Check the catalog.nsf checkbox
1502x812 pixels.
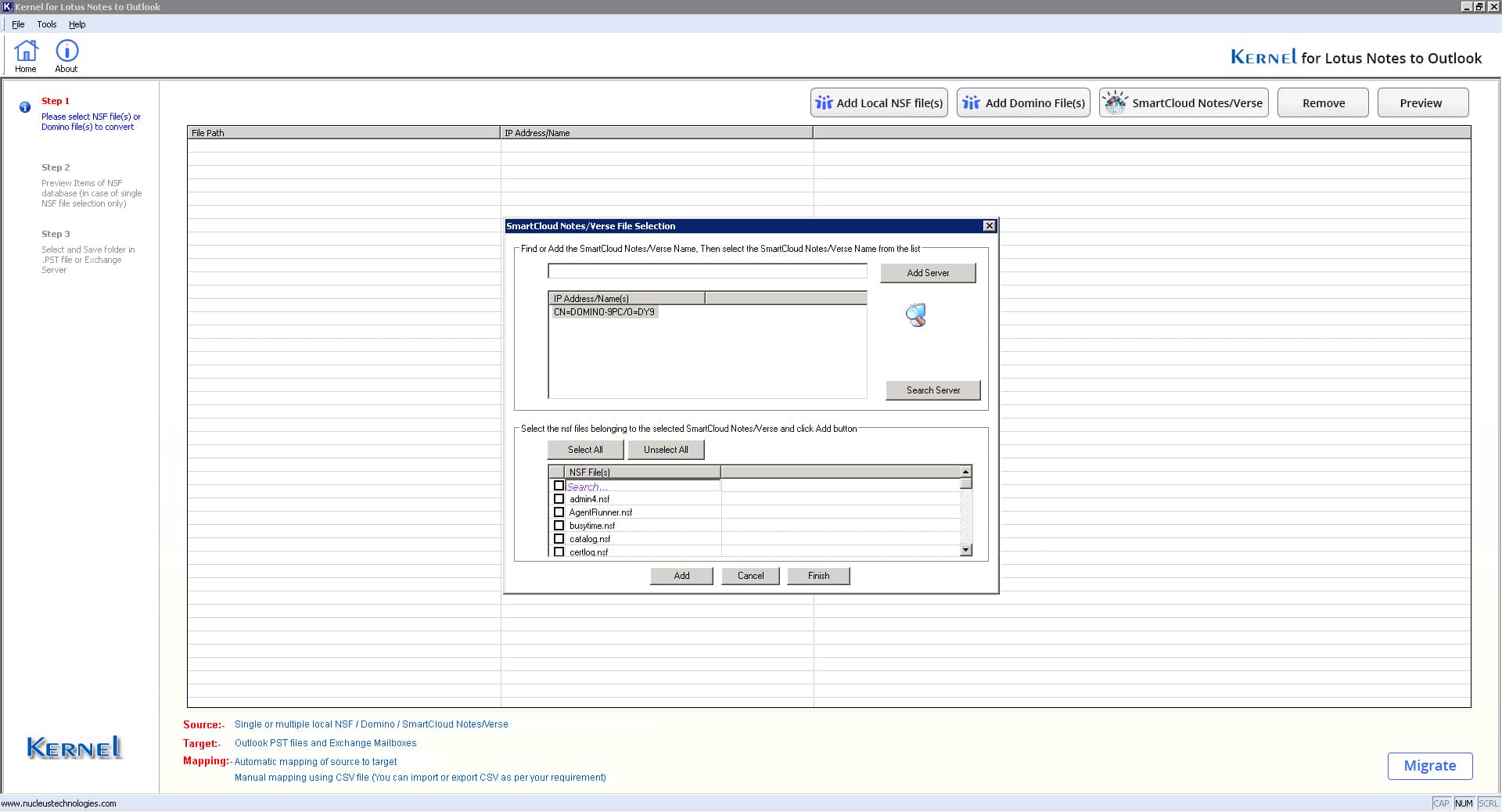pyautogui.click(x=559, y=539)
